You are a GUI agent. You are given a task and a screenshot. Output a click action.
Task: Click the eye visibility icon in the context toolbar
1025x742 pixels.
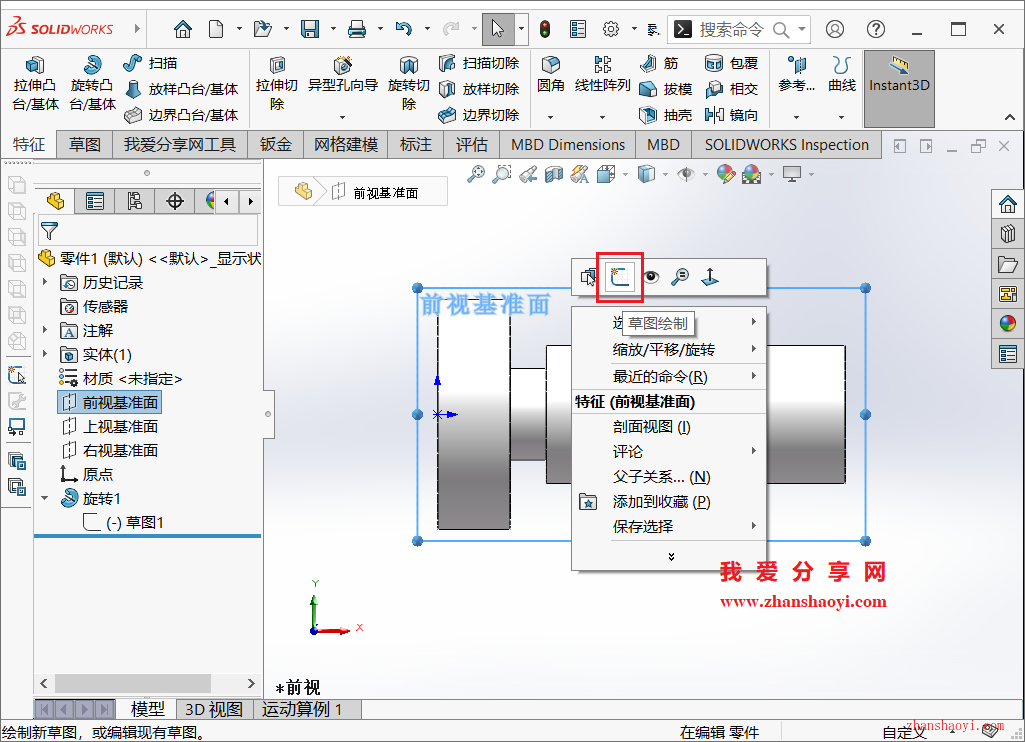[651, 277]
